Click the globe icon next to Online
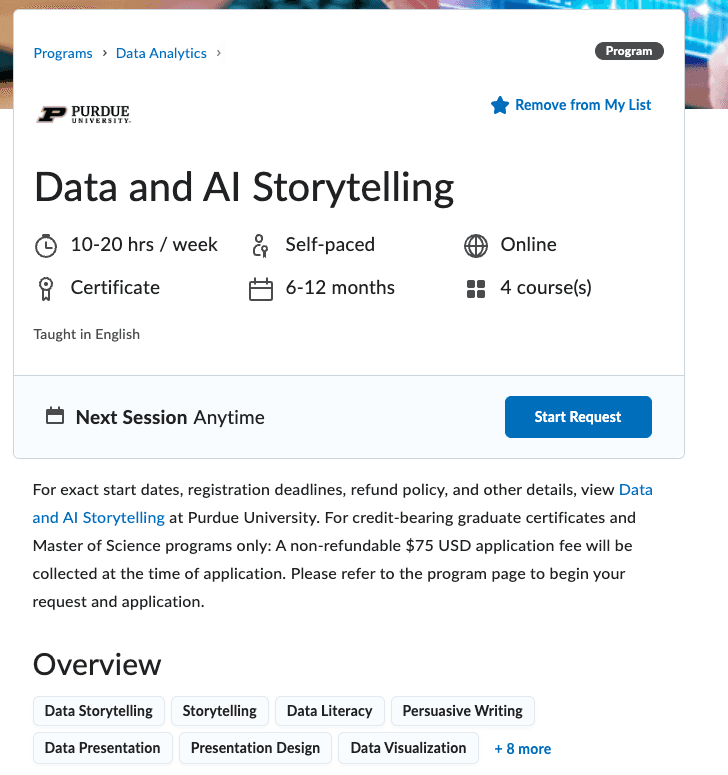728x775 pixels. [476, 245]
